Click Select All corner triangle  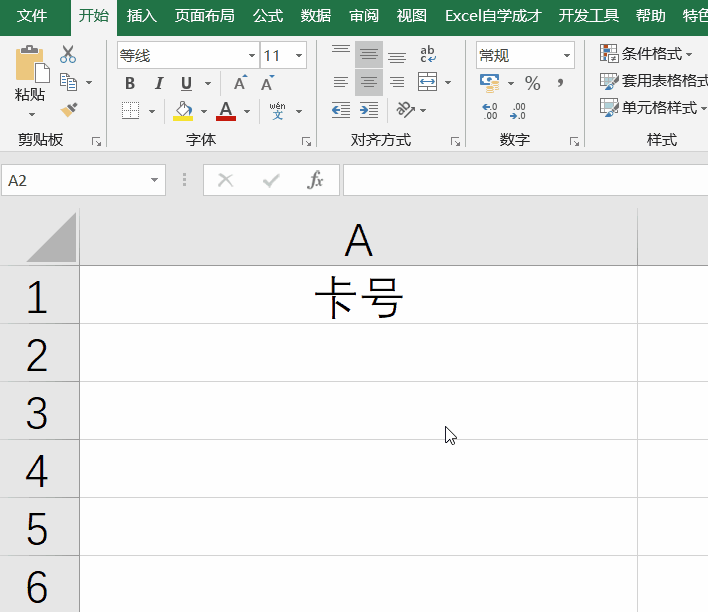coord(51,238)
